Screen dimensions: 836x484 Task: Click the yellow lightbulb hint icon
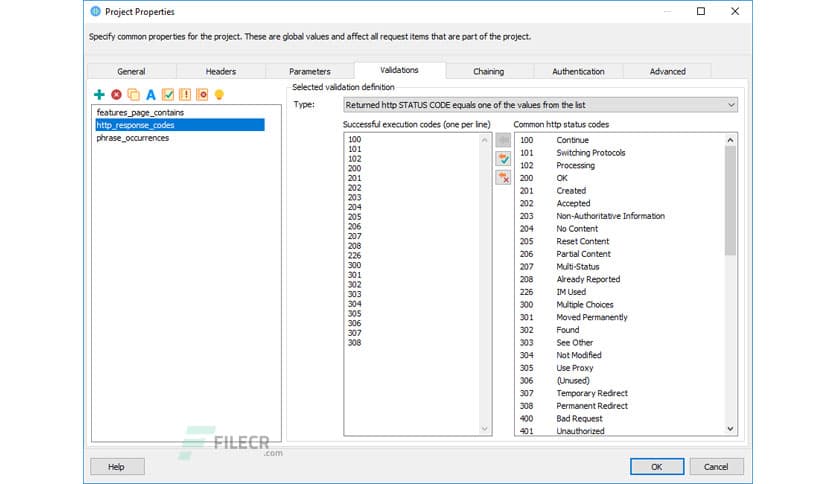point(219,95)
